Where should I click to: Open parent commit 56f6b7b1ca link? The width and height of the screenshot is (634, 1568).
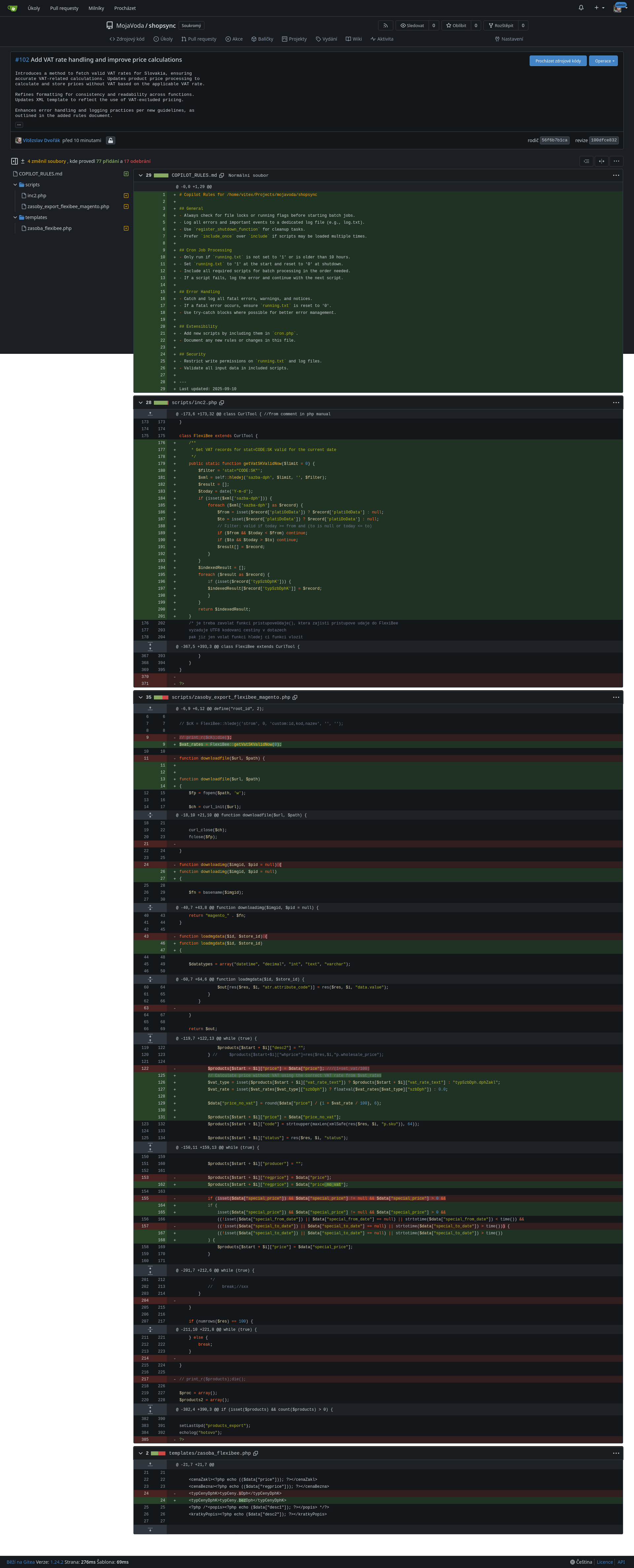554,141
